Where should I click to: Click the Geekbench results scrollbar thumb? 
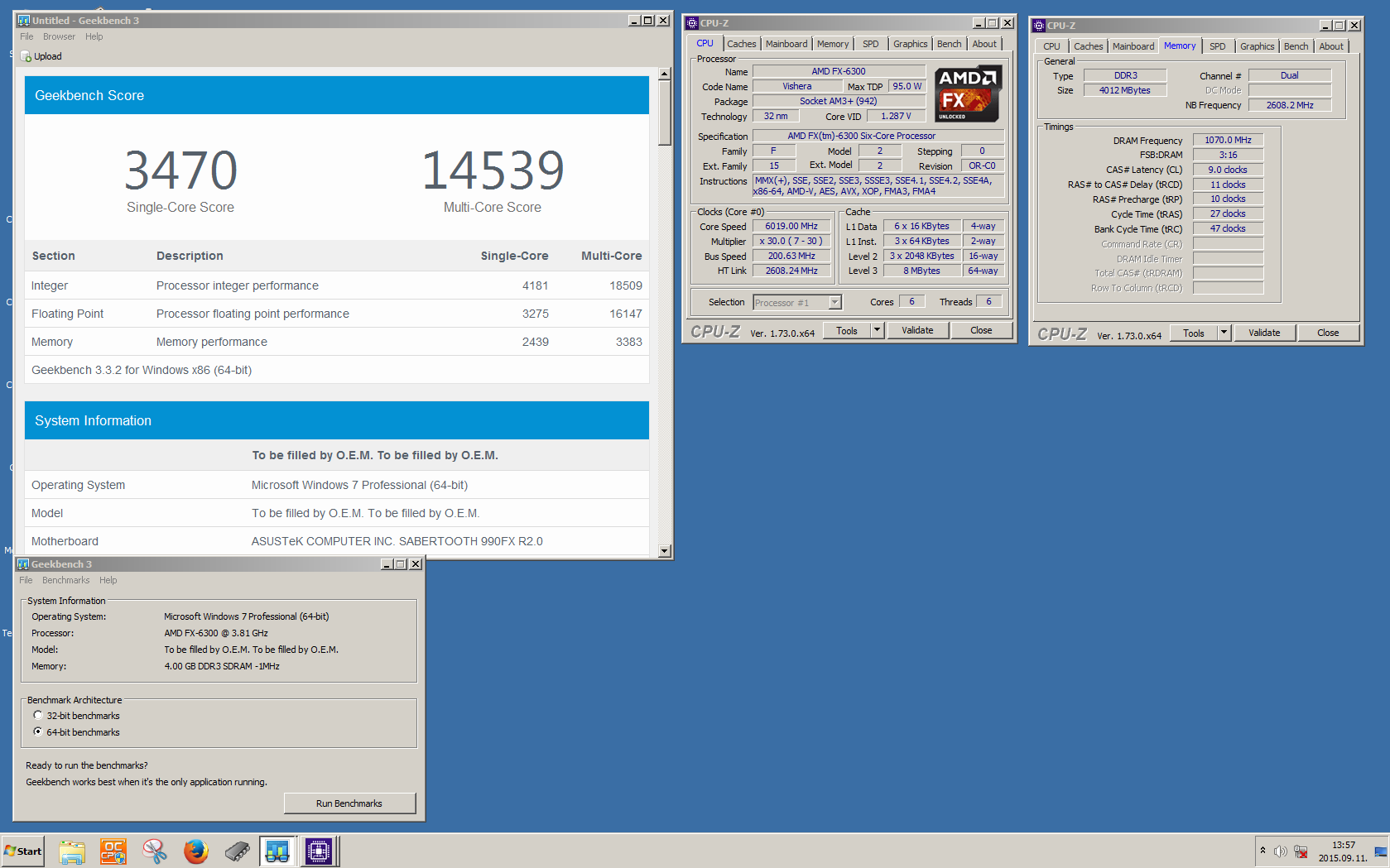click(664, 113)
